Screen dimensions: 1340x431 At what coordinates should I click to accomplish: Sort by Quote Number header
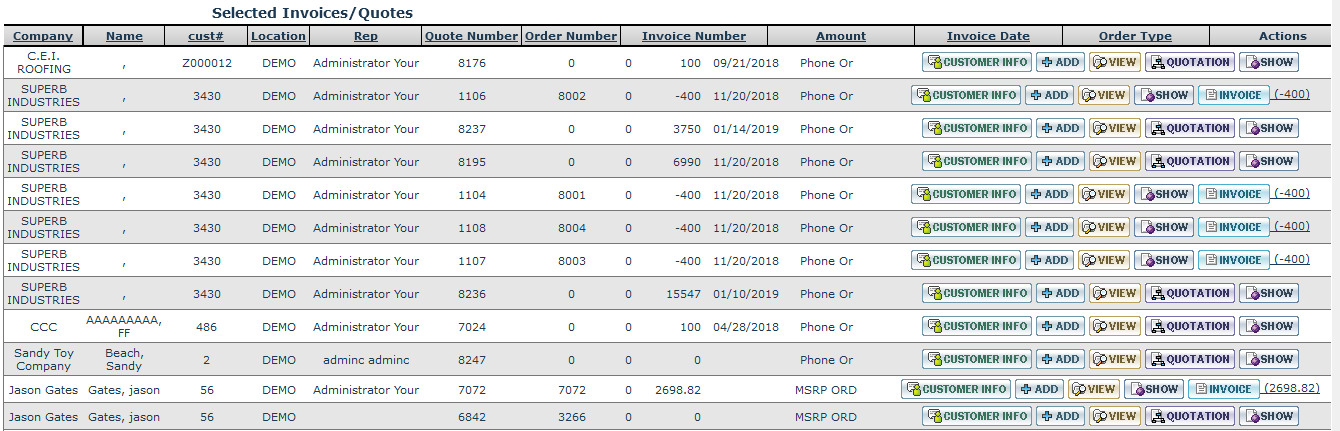(x=471, y=36)
